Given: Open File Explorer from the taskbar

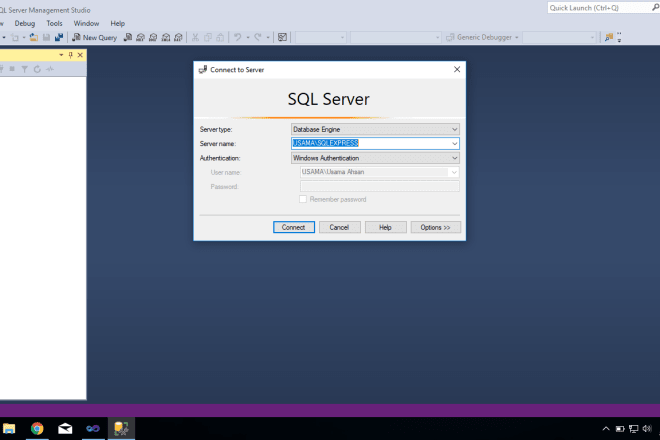Looking at the screenshot, I should (9, 429).
